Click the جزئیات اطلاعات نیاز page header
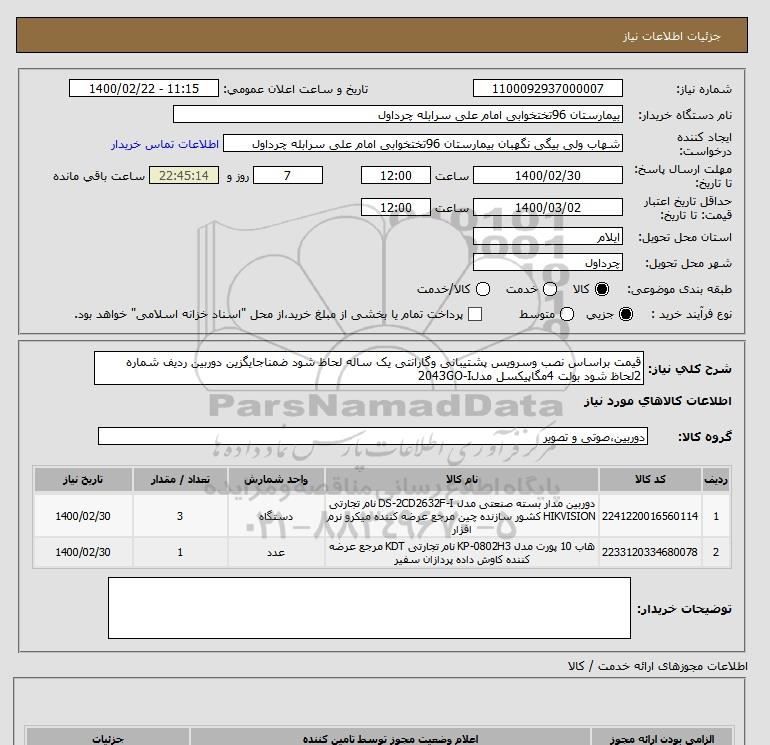This screenshot has width=770, height=745. (x=671, y=37)
